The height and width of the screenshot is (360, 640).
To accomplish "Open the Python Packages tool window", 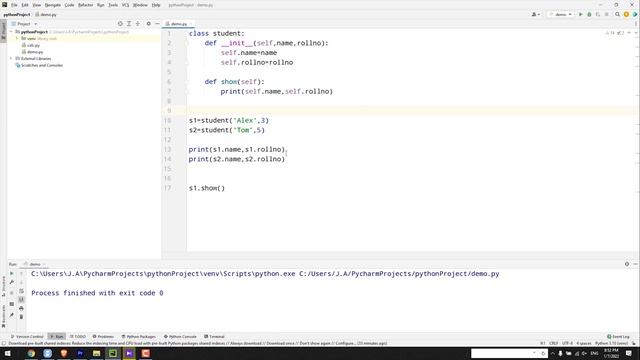I will coord(139,337).
